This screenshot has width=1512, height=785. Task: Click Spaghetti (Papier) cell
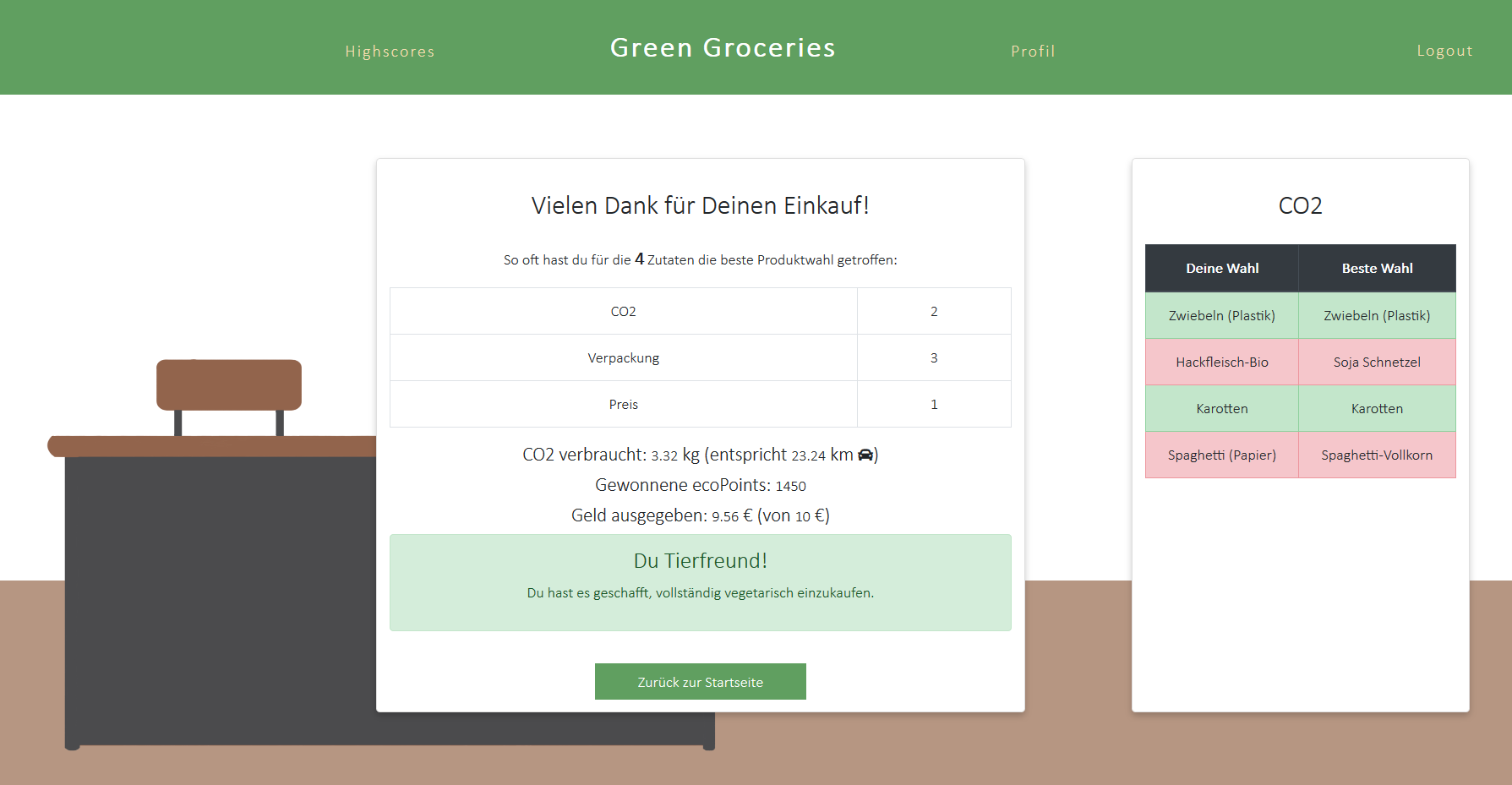(x=1222, y=455)
